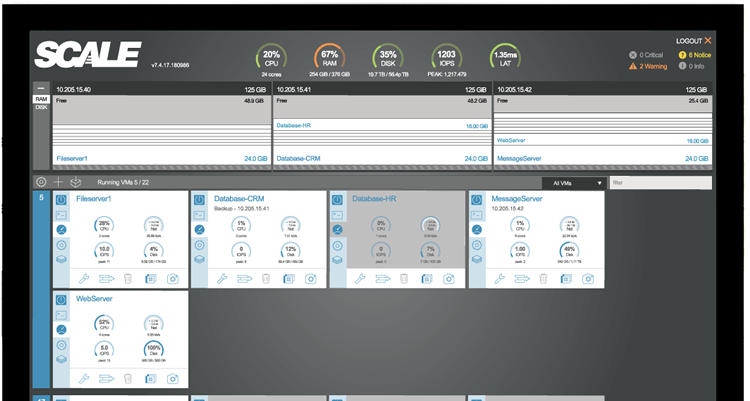The image size is (750, 401).
Task: Click the import VM icon in toolbar
Action: point(76,182)
